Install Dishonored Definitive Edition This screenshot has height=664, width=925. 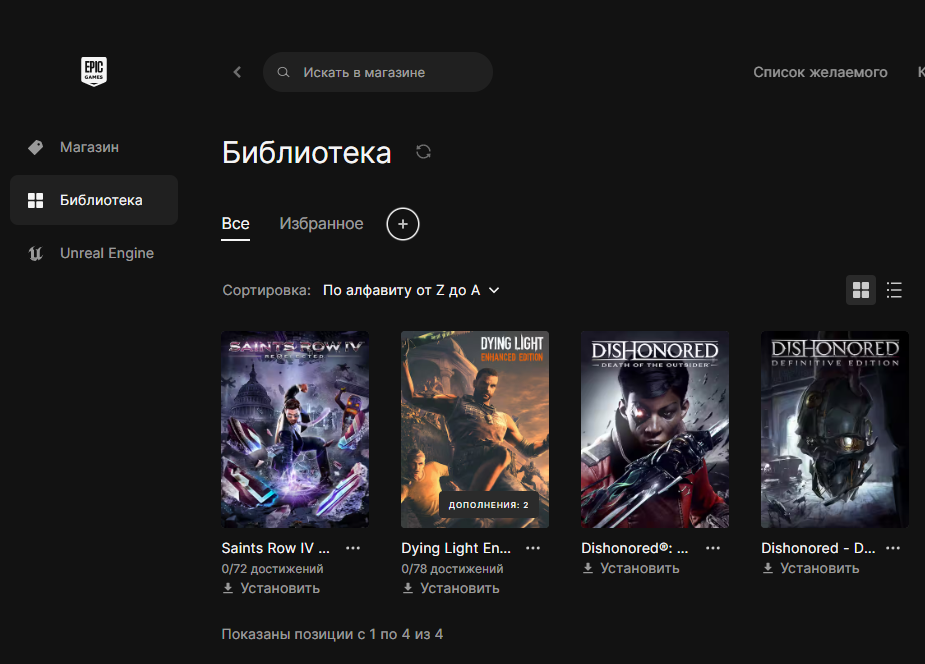[x=811, y=568]
